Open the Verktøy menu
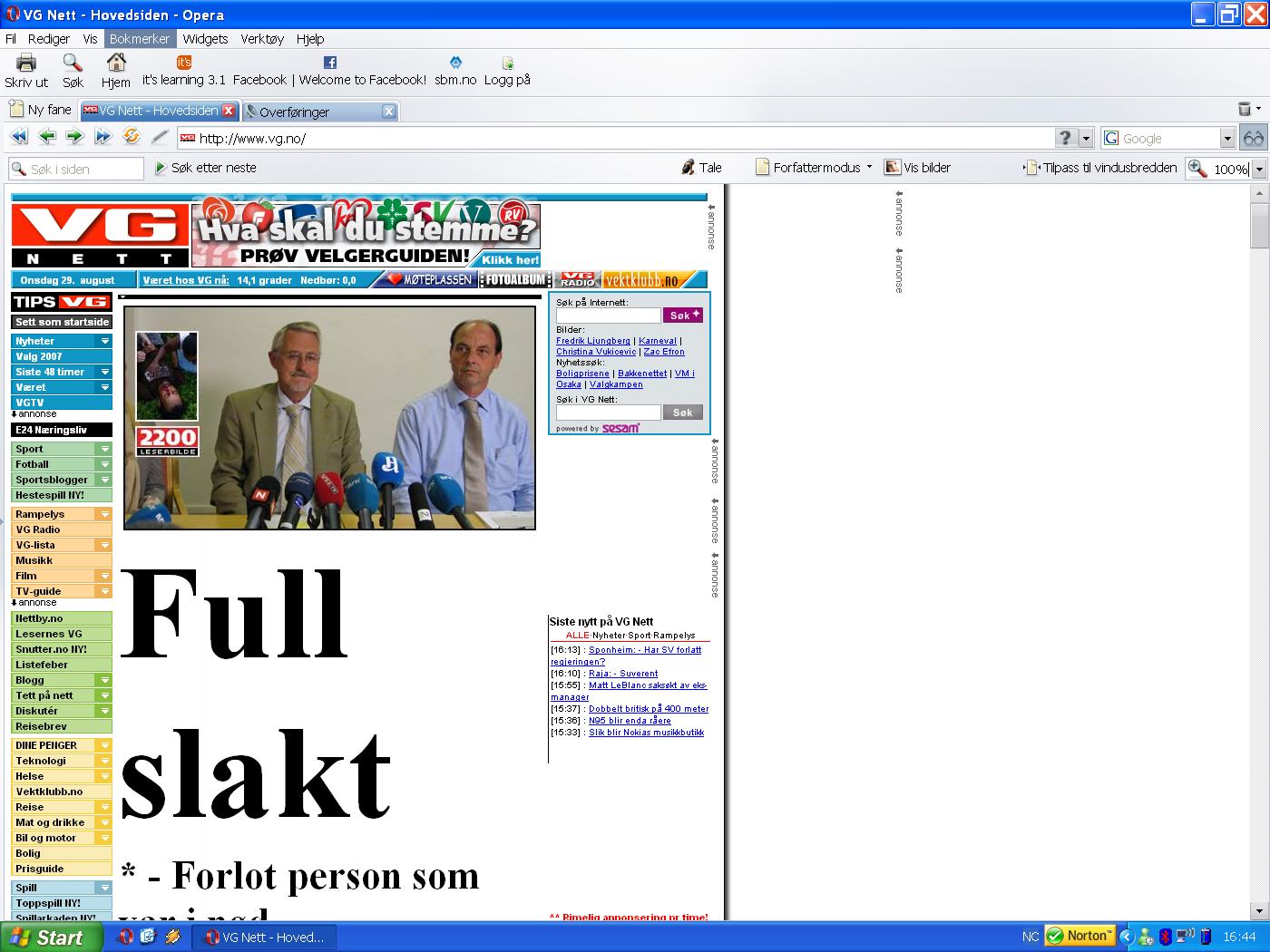Screen dimensions: 1270x952 pos(262,39)
